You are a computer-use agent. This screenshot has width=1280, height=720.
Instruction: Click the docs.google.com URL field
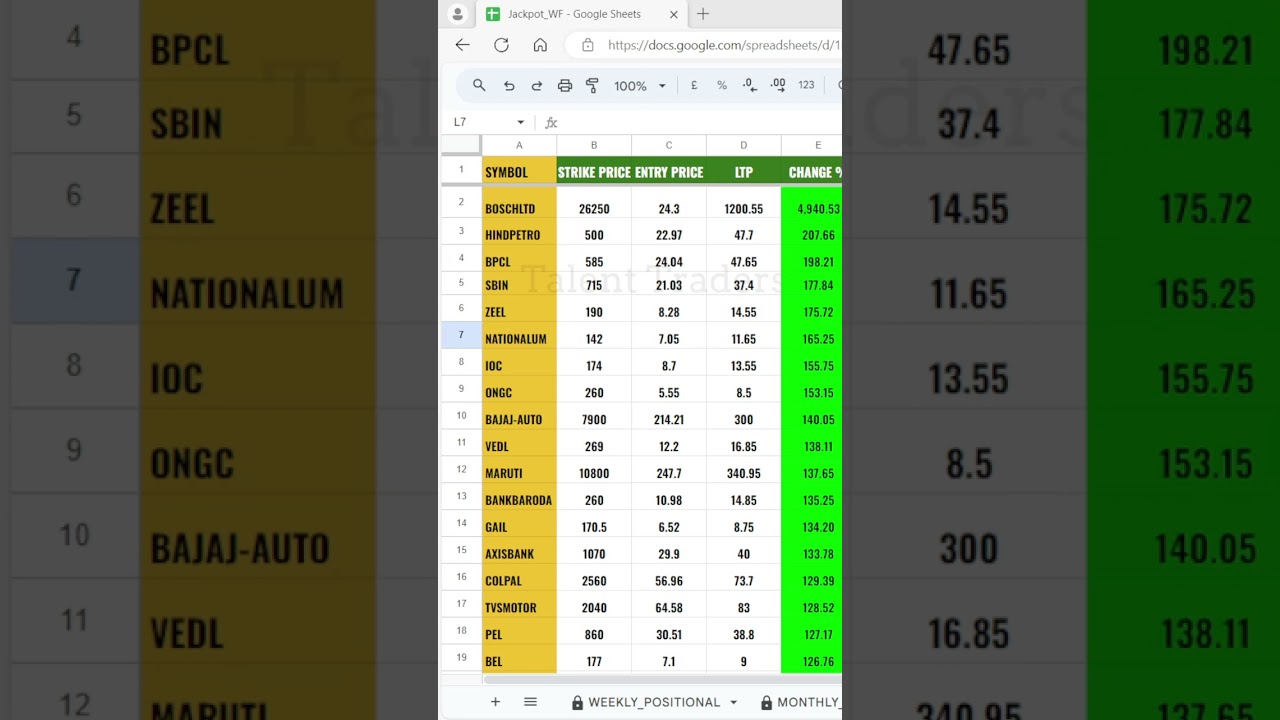[724, 45]
